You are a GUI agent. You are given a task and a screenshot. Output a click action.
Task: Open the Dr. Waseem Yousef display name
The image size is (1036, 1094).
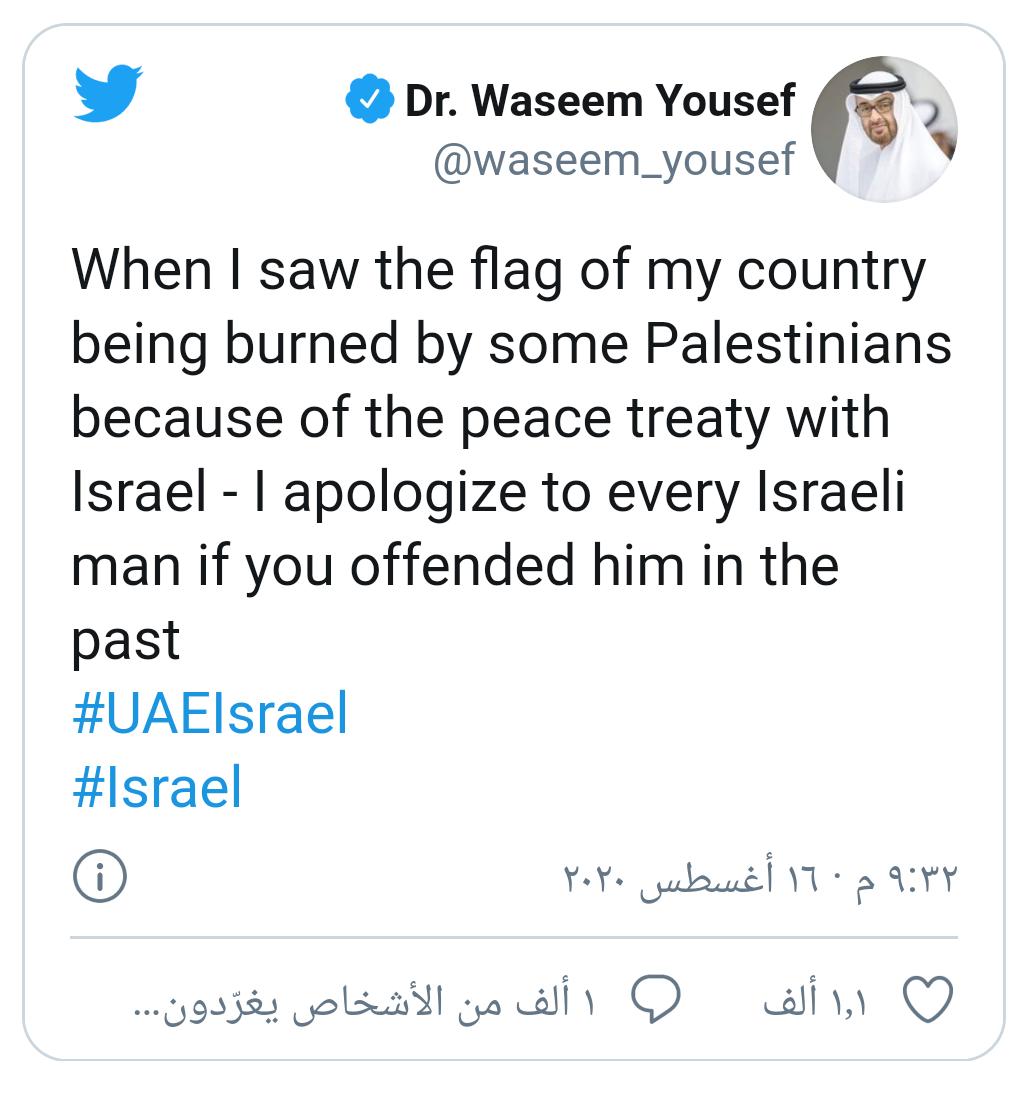(600, 100)
